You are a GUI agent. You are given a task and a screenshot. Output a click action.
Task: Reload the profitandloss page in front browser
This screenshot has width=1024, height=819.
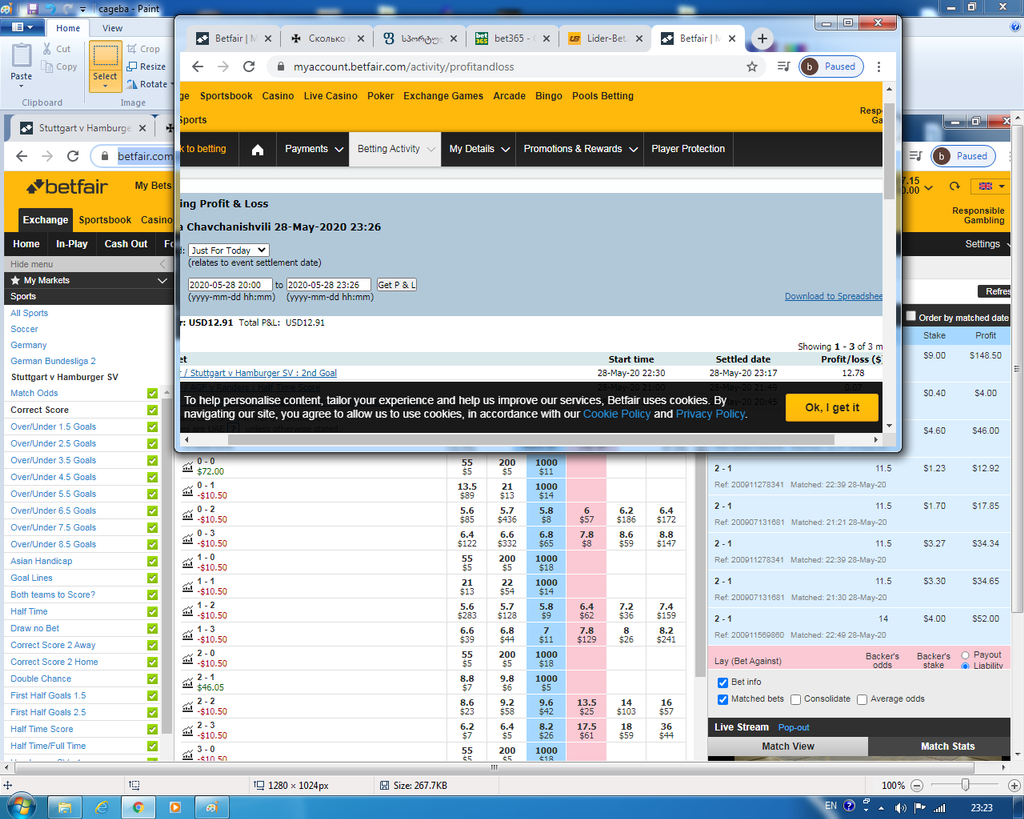(x=249, y=67)
